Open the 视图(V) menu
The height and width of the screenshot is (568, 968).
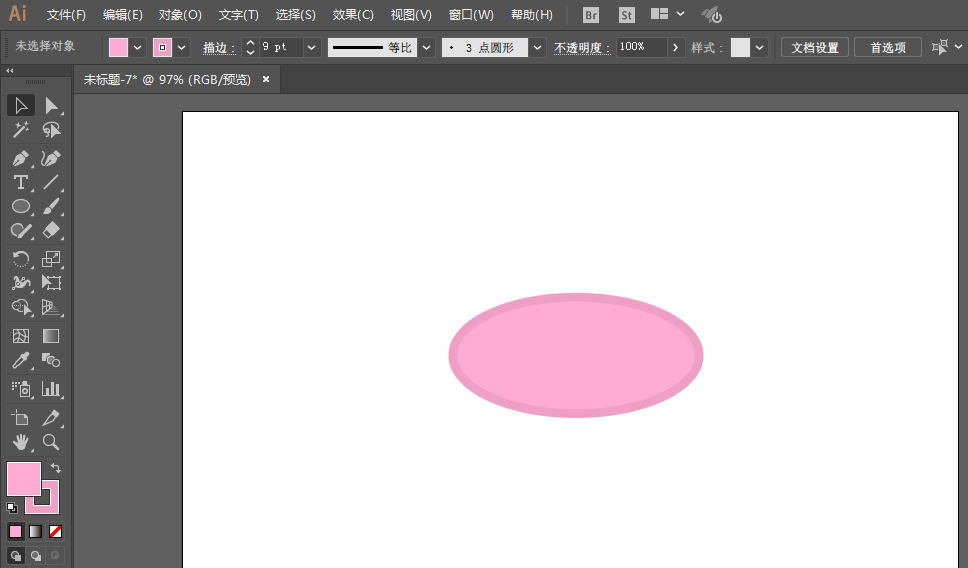[411, 15]
